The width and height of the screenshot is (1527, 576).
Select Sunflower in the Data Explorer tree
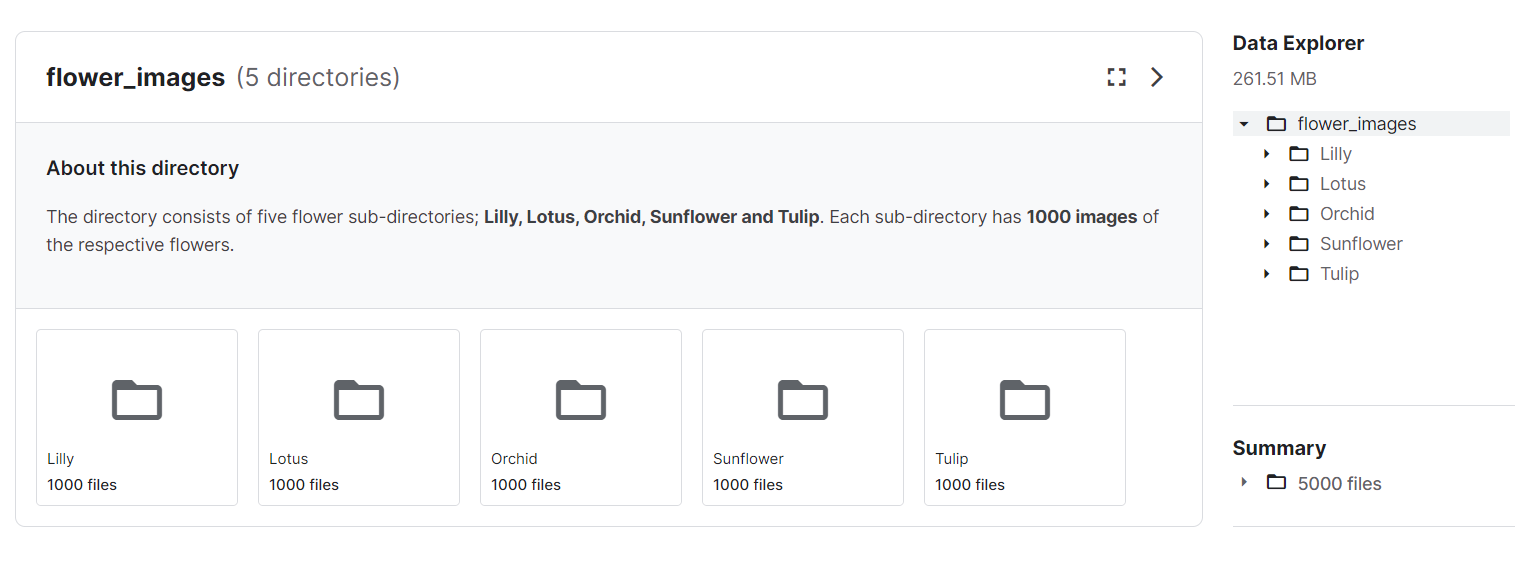point(1361,244)
